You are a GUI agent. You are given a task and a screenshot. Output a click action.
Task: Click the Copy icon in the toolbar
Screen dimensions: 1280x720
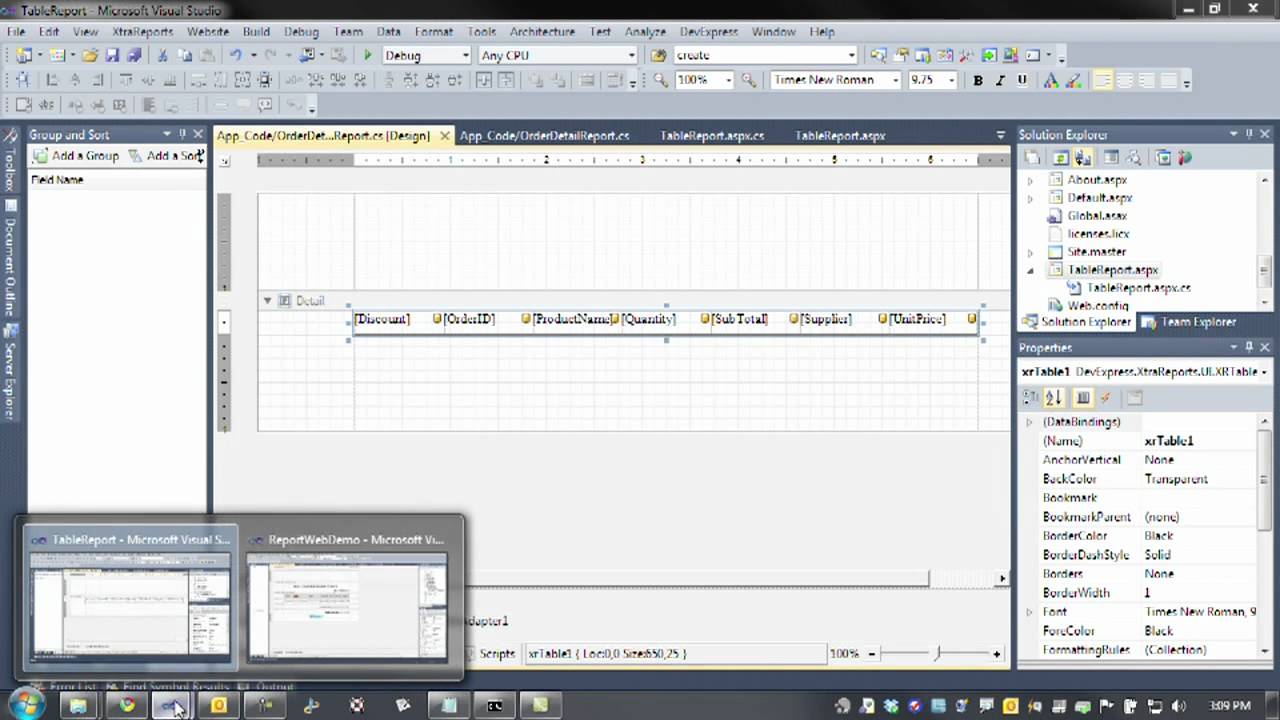click(x=185, y=56)
